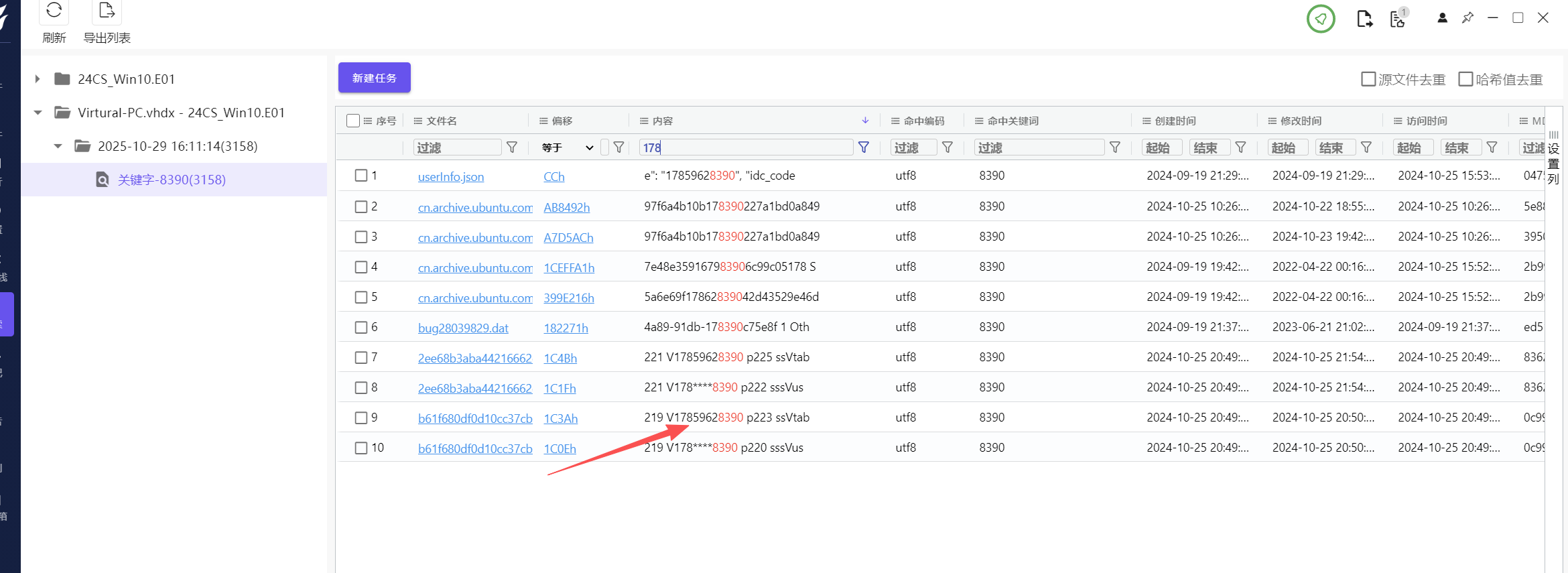
Task: Open the offset link 1C0Eh
Action: point(560,448)
